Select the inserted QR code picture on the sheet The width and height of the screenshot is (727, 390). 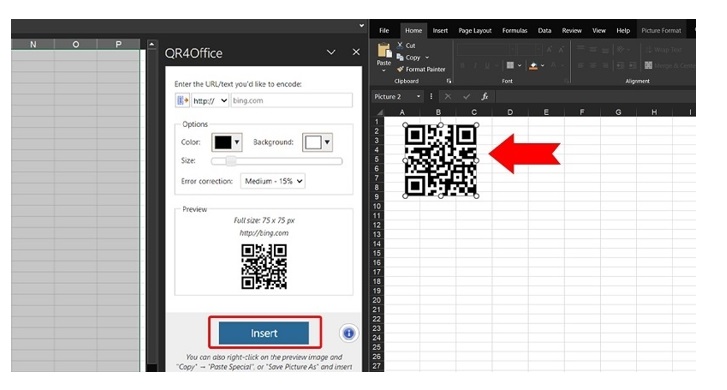440,160
